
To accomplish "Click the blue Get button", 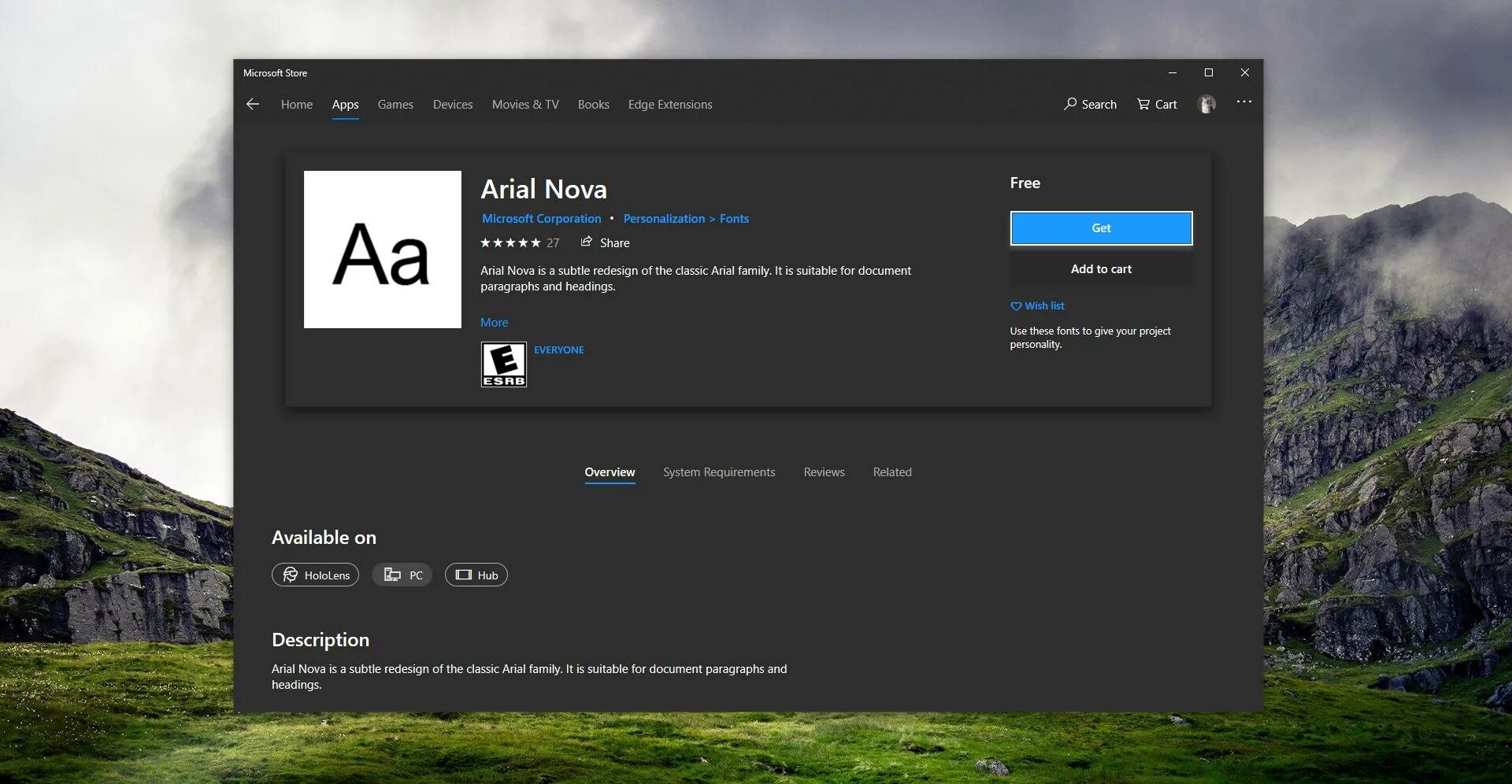I will tap(1101, 227).
